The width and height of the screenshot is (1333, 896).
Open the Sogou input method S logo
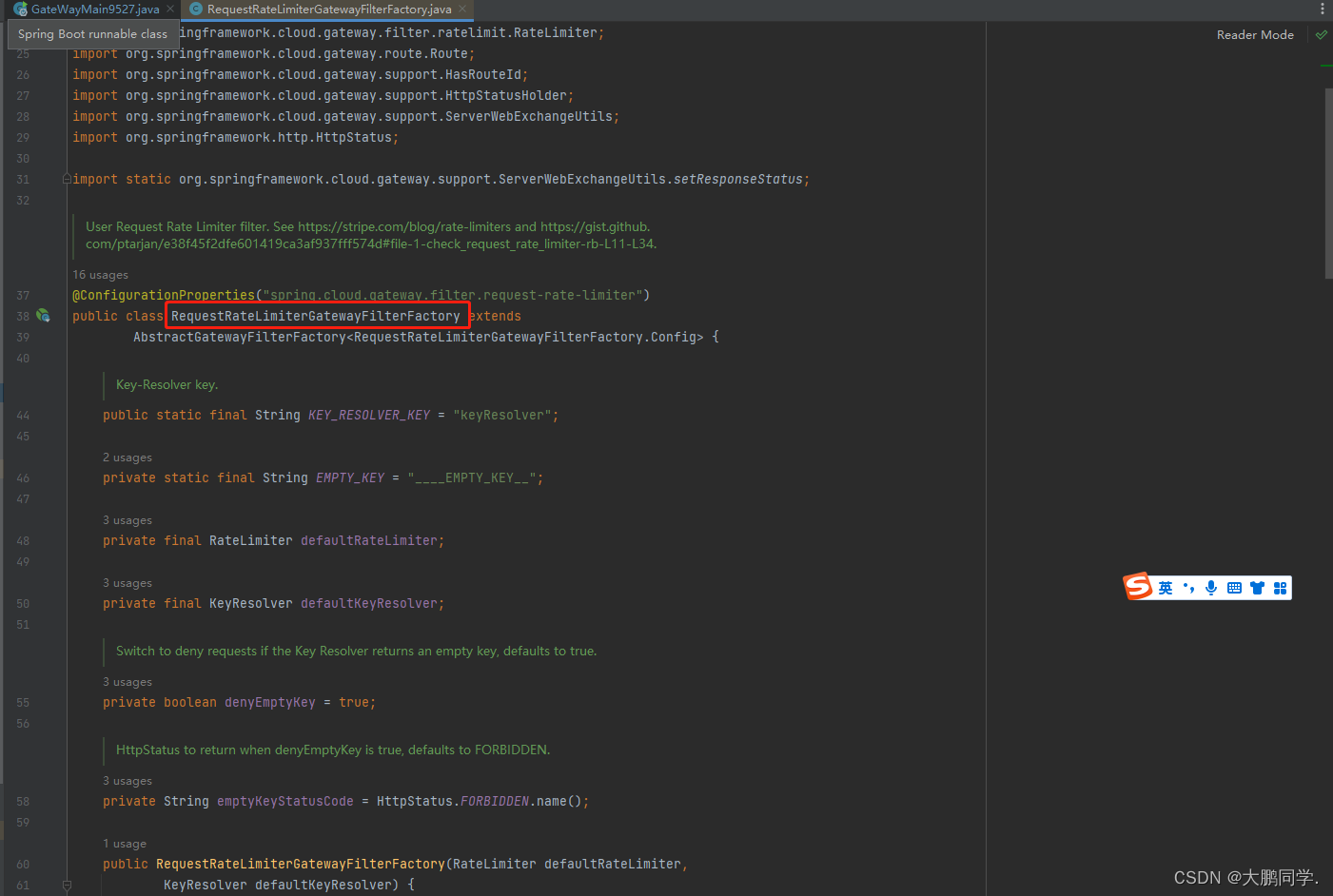pyautogui.click(x=1138, y=587)
